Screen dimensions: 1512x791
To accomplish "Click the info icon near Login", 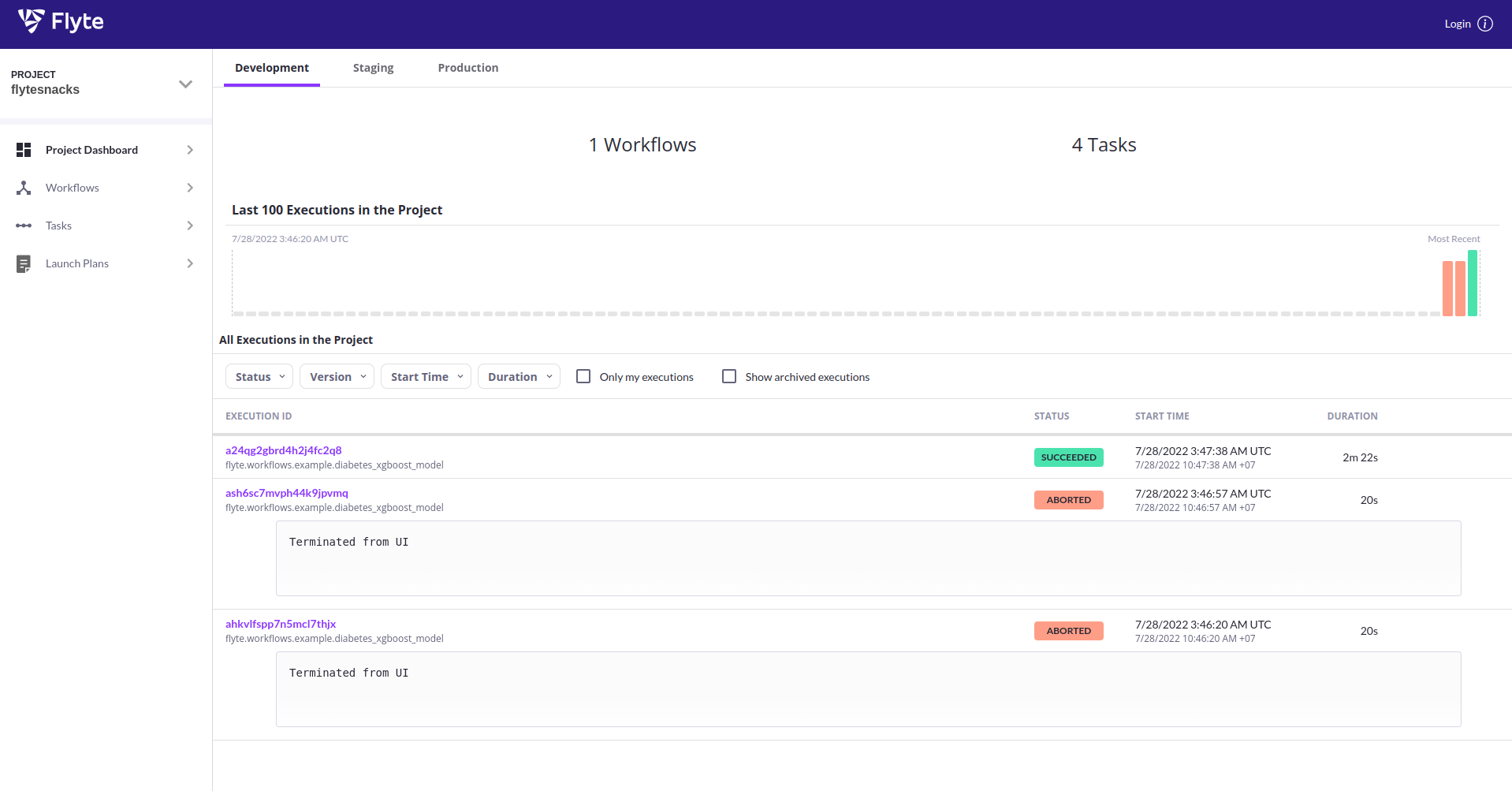I will click(x=1487, y=24).
